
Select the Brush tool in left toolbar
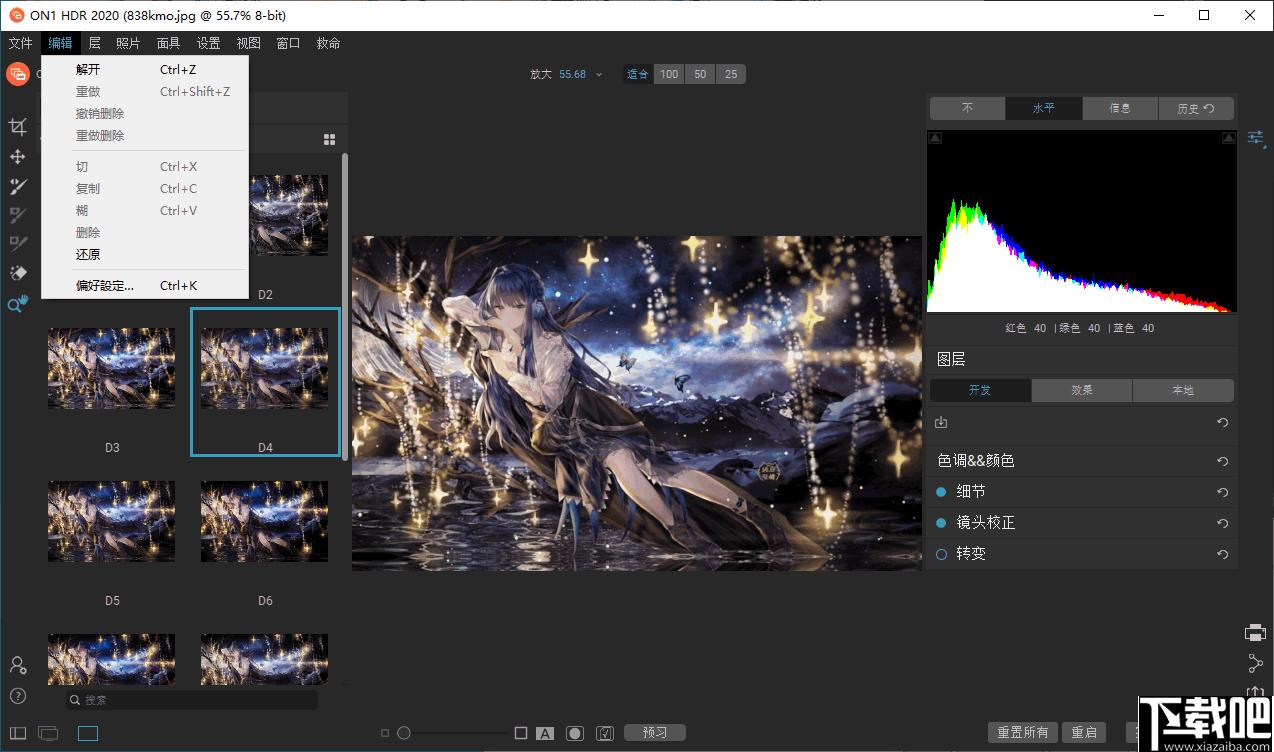pos(18,186)
